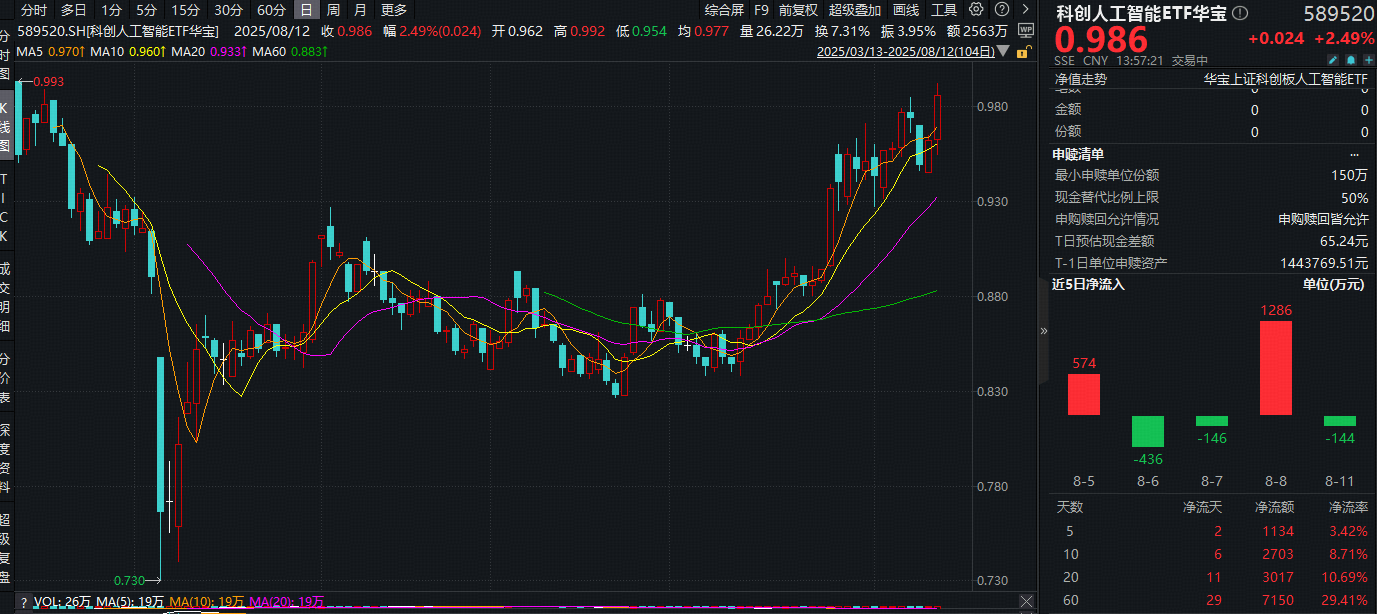Open the 成交明细 sidebar view
The height and width of the screenshot is (614, 1377).
(x=5, y=300)
